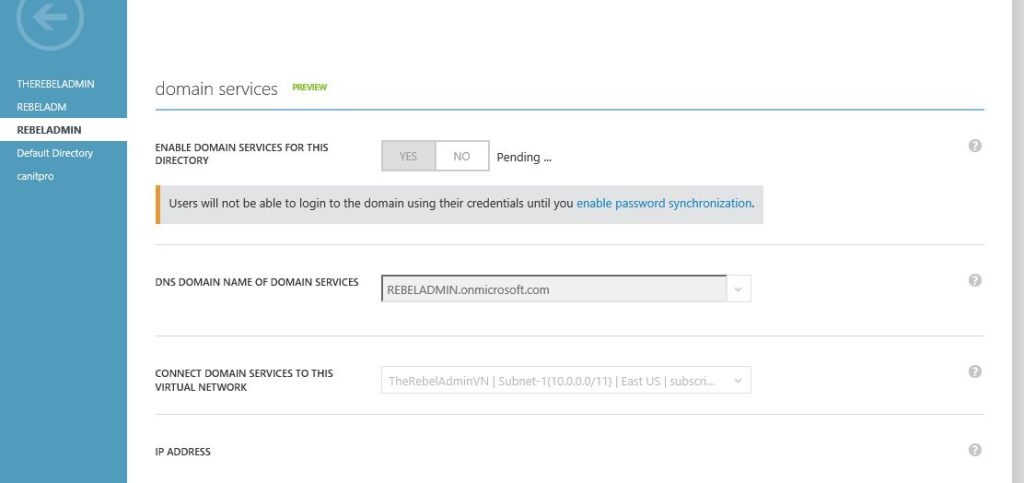Expand the DNS domain name dropdown arrow
The image size is (1024, 483).
coord(738,289)
